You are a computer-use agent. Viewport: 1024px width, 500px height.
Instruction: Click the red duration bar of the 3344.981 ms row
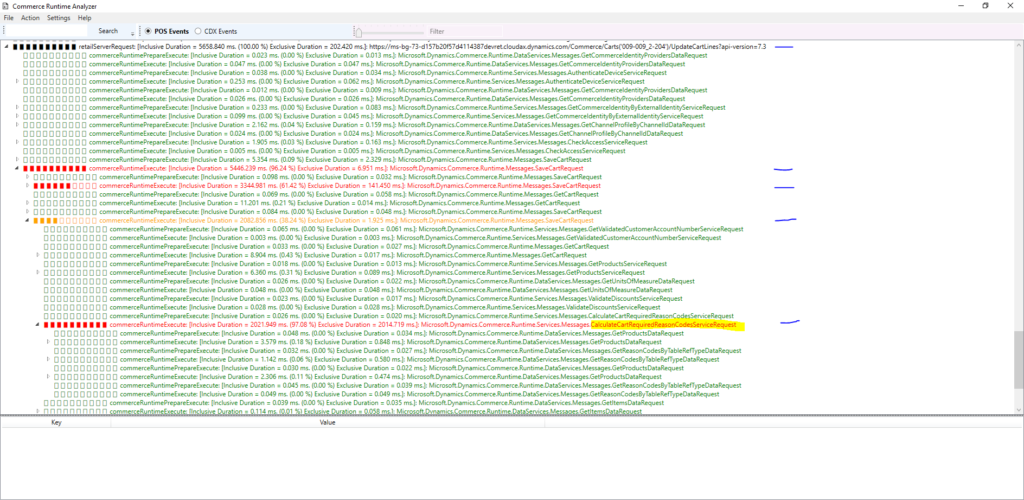tap(65, 185)
